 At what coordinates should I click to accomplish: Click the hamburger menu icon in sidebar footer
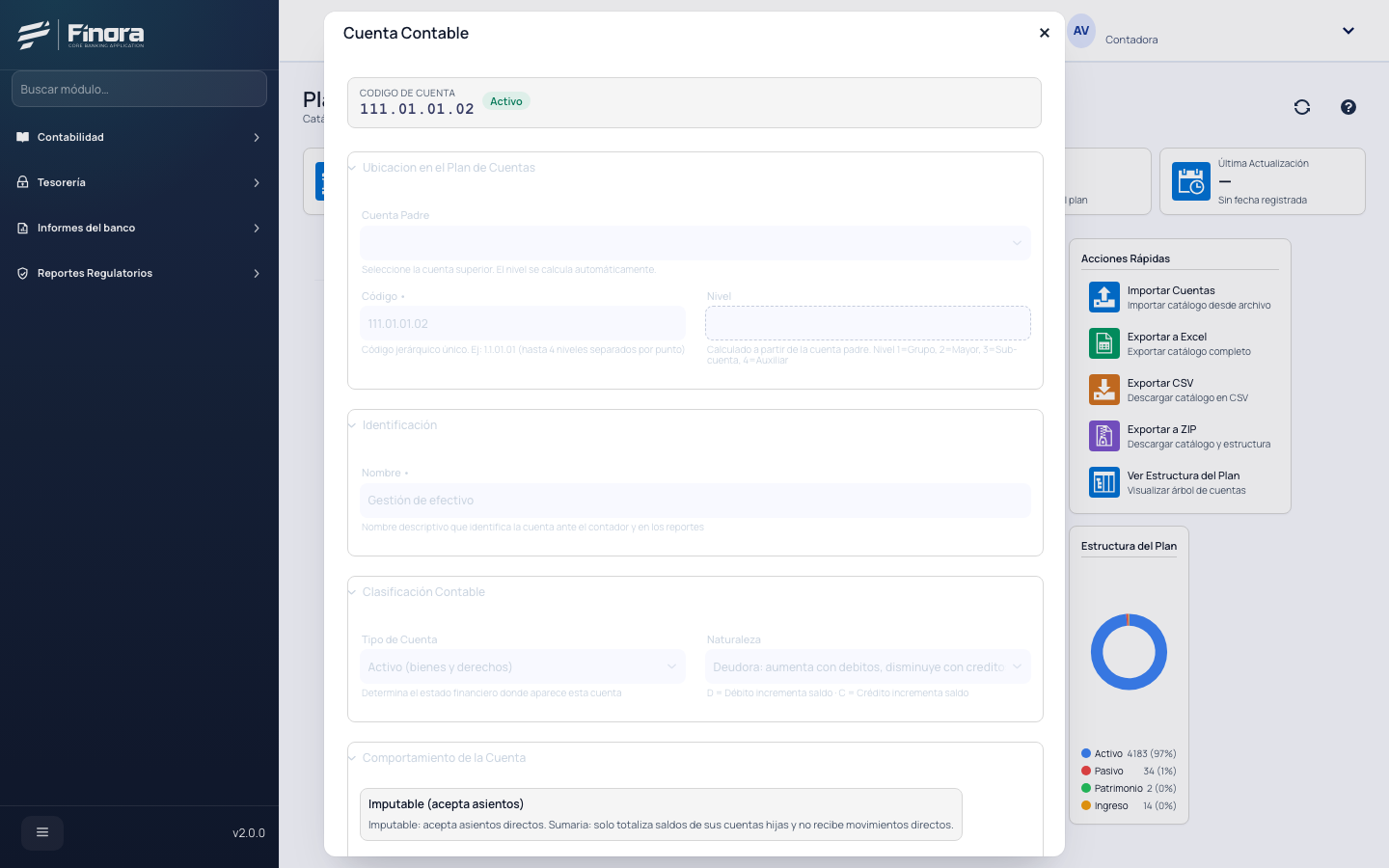(x=42, y=832)
